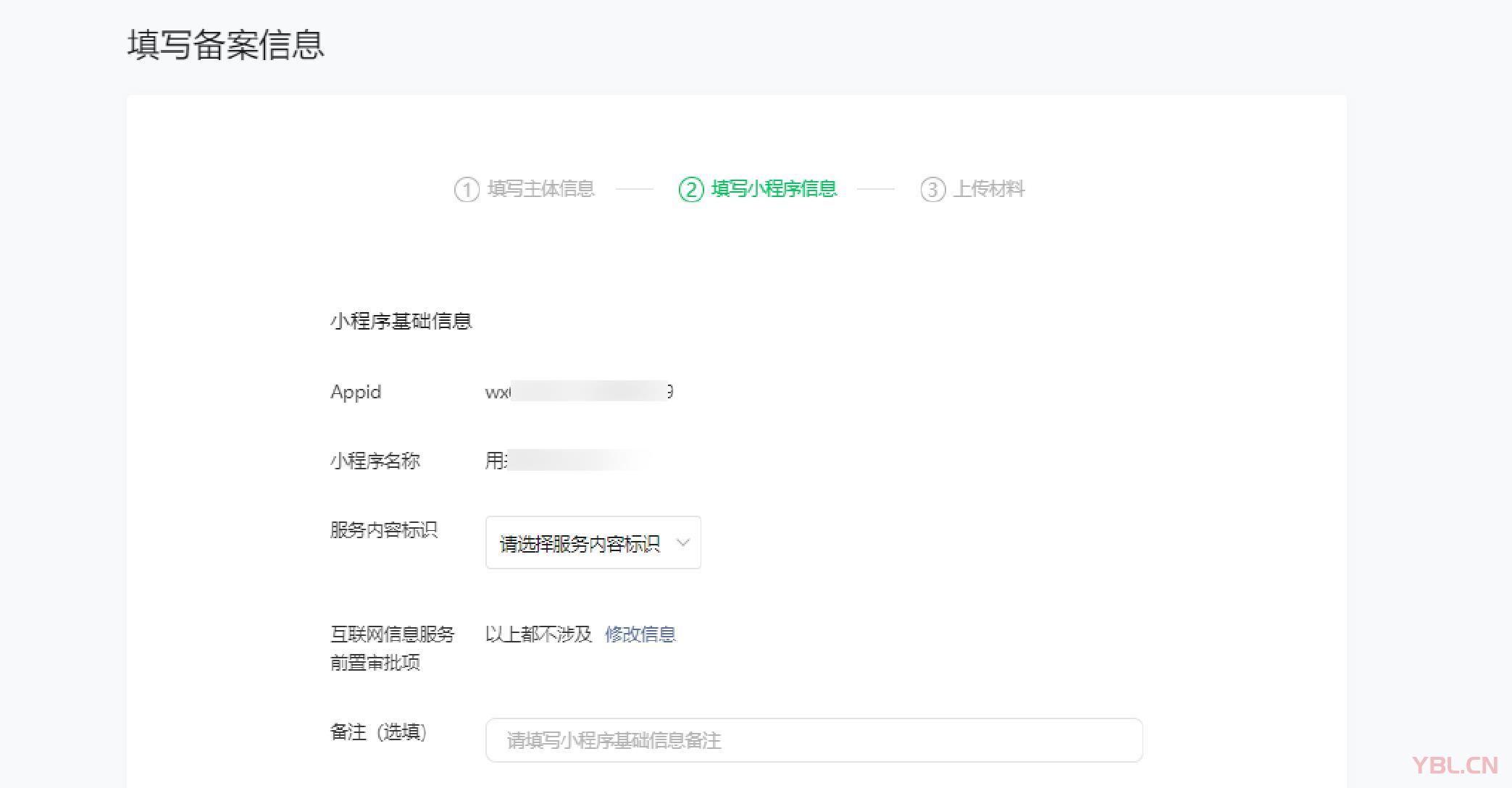Click the 小程序基础信息 section heading
The width and height of the screenshot is (1512, 788).
tap(401, 321)
